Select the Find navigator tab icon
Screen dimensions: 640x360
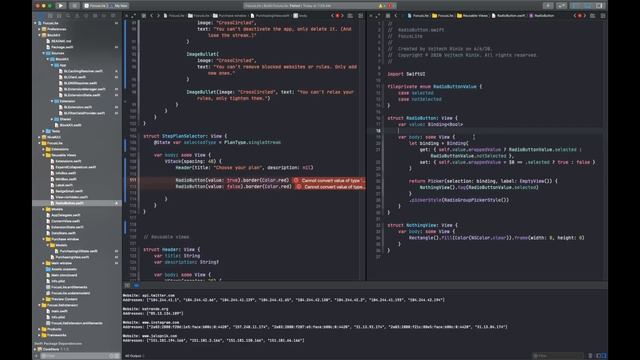[x=68, y=16]
